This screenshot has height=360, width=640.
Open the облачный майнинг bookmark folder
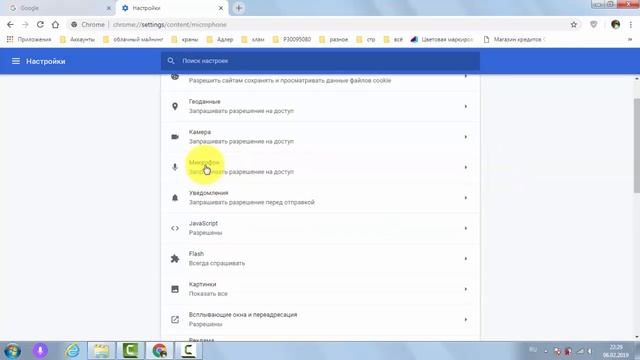coord(133,39)
